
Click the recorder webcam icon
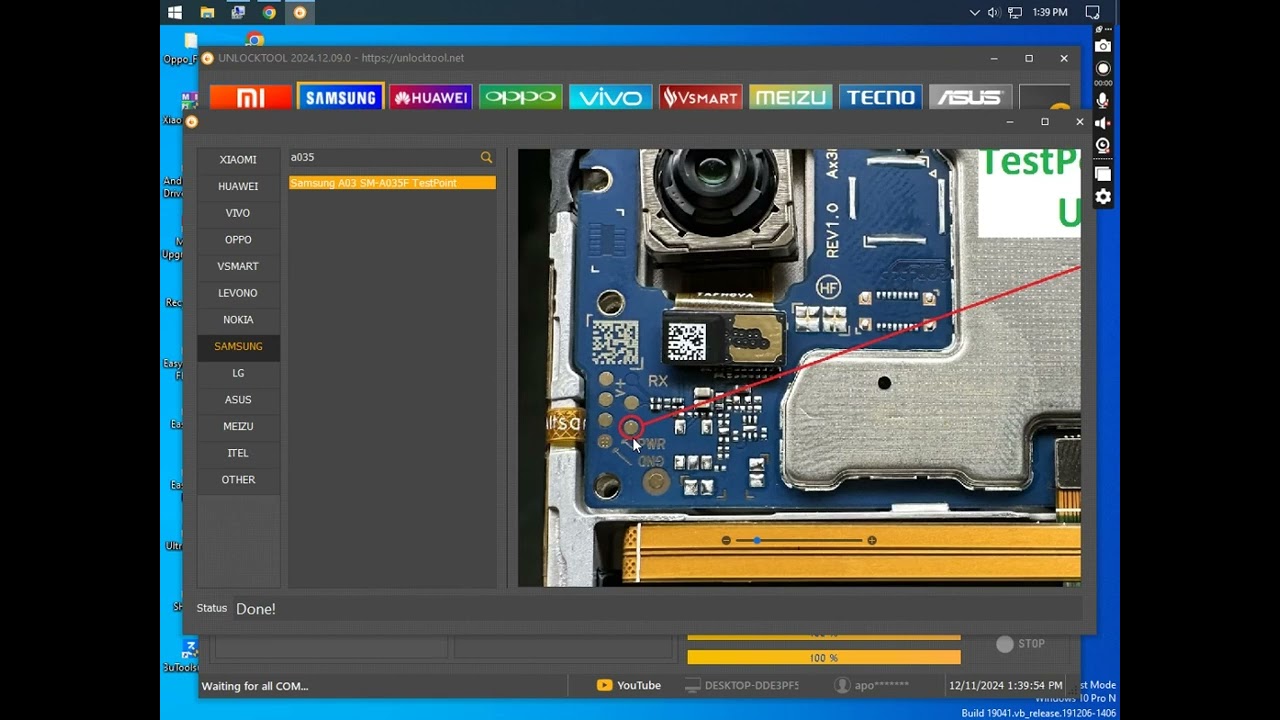click(x=1103, y=145)
